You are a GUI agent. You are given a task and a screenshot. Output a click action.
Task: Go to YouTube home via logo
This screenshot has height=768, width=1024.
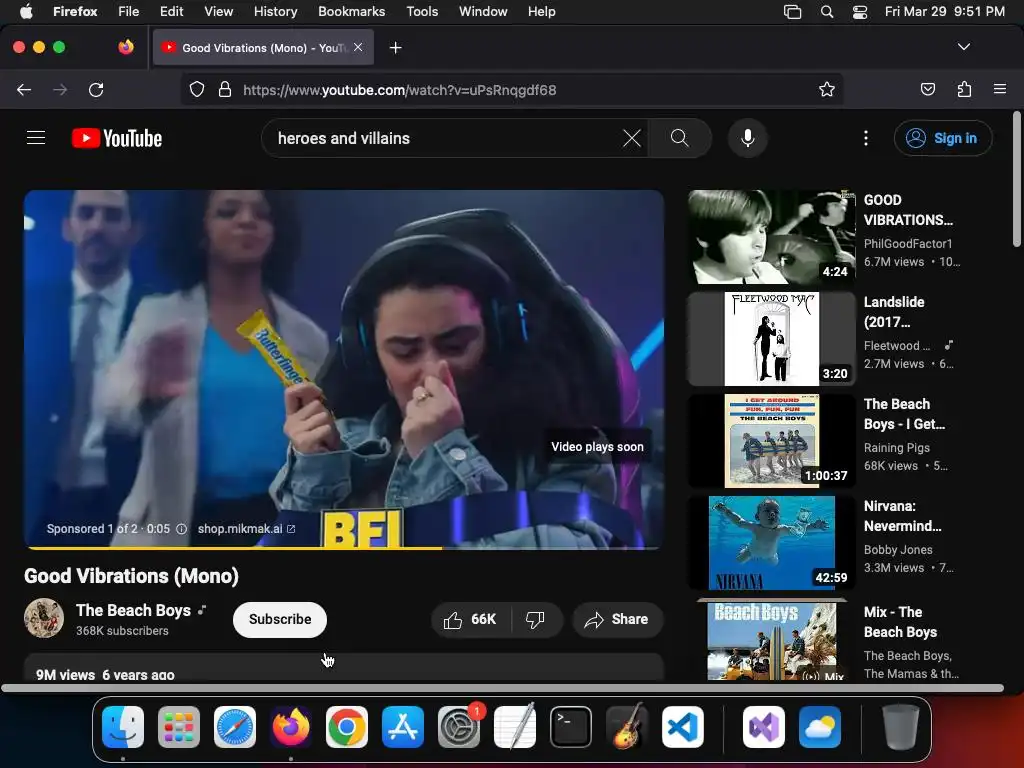tap(117, 138)
